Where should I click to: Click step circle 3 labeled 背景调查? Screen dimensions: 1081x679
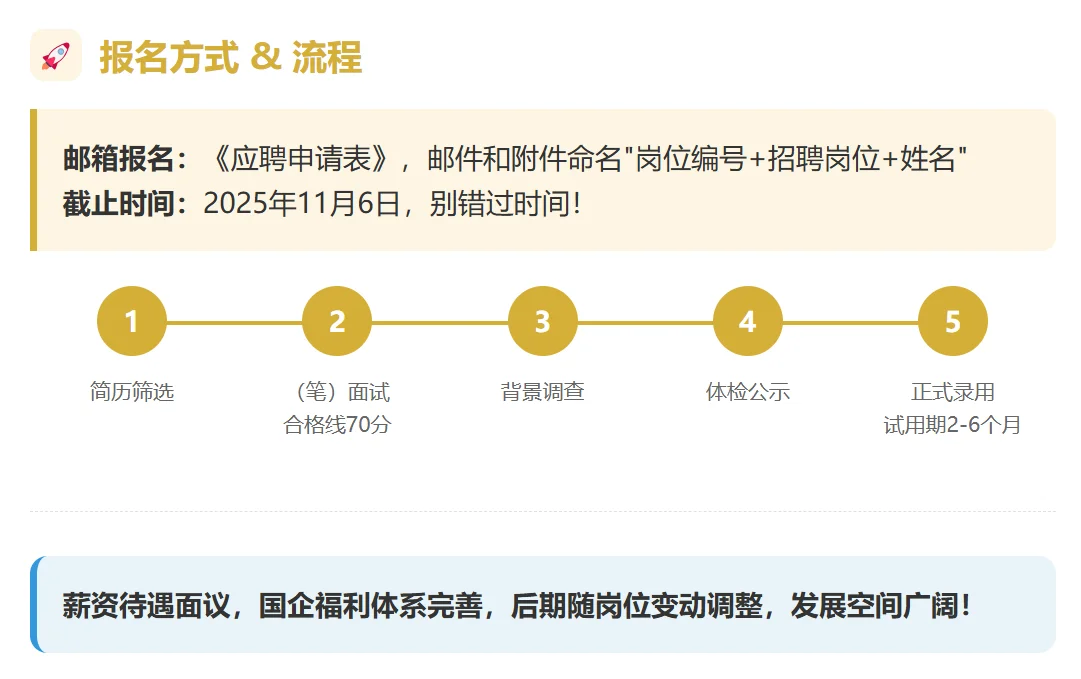[543, 321]
